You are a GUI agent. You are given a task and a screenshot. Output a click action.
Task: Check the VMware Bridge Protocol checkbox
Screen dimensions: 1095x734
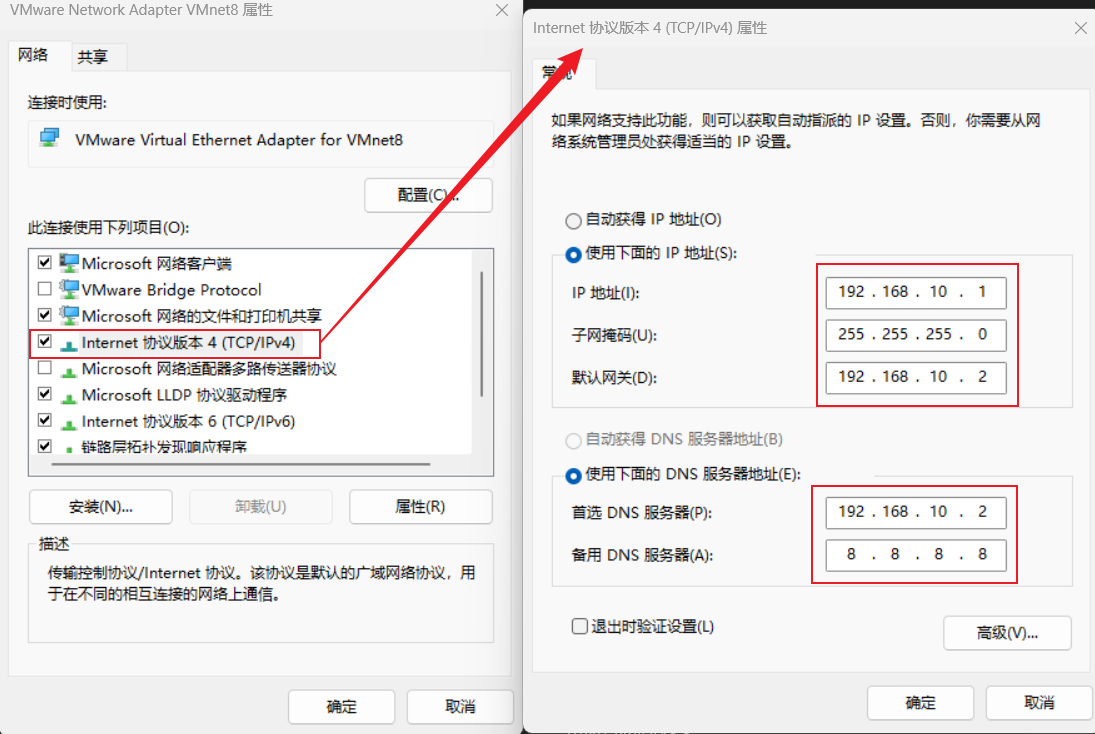pyautogui.click(x=45, y=288)
